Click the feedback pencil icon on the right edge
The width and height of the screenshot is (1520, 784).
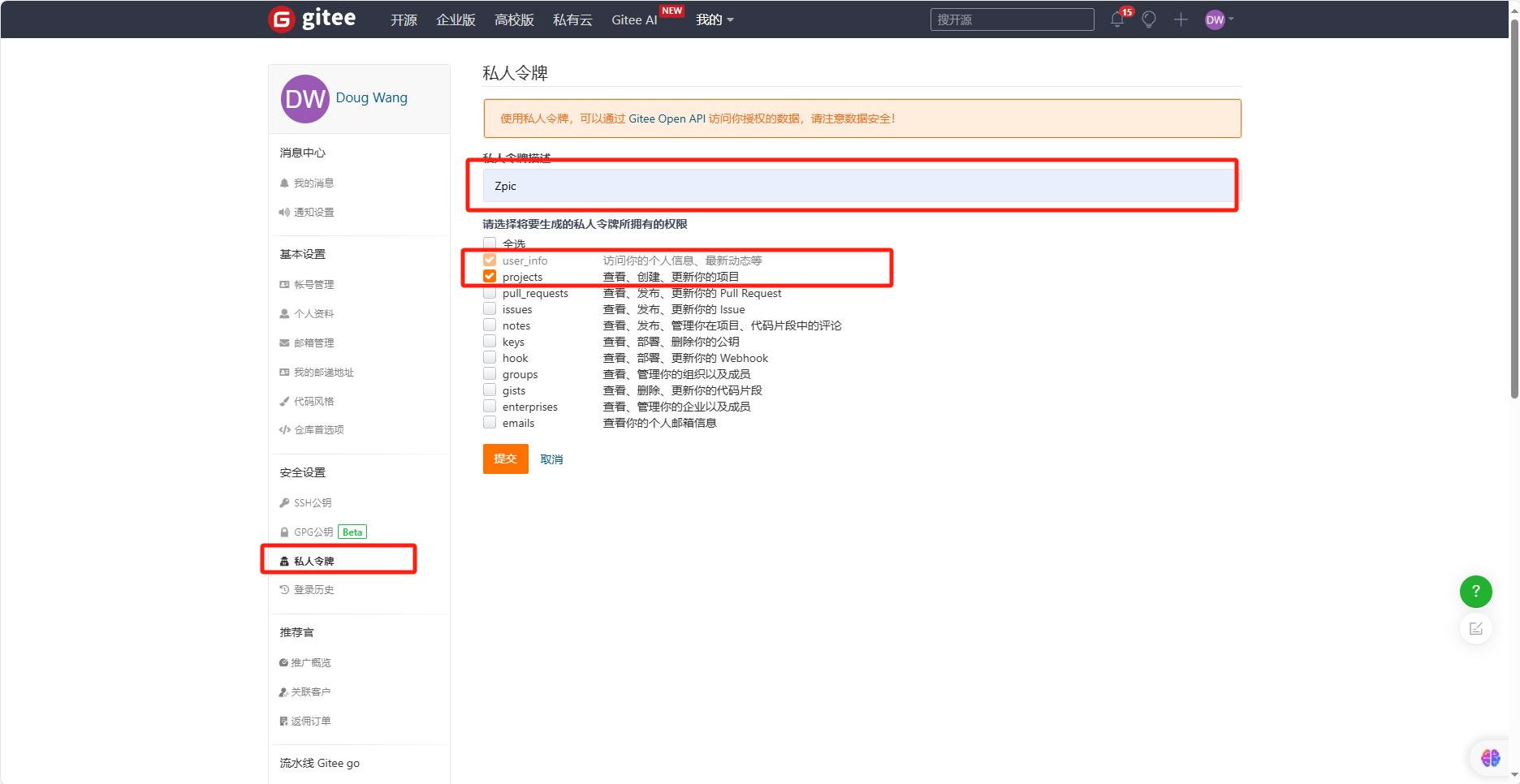point(1476,628)
